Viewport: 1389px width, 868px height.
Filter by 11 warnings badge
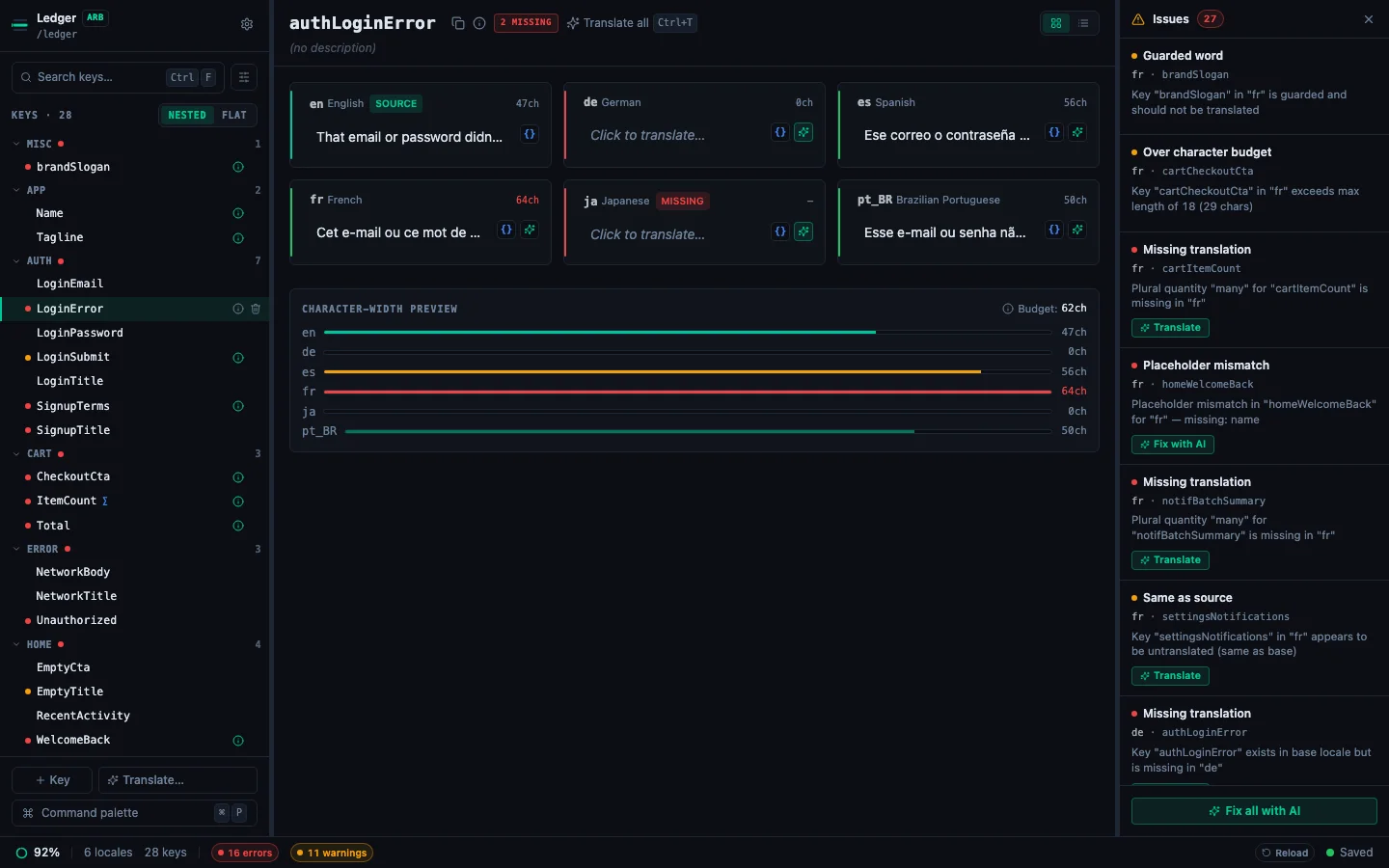point(331,853)
